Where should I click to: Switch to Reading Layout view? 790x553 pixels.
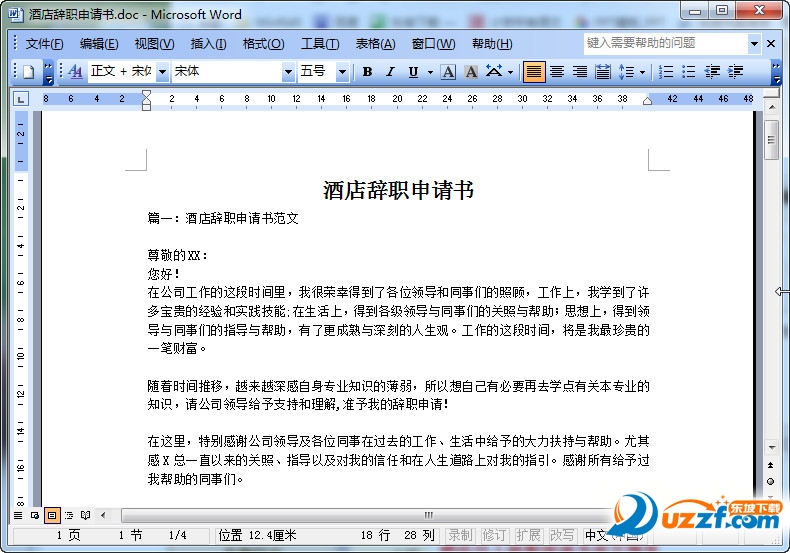86,515
